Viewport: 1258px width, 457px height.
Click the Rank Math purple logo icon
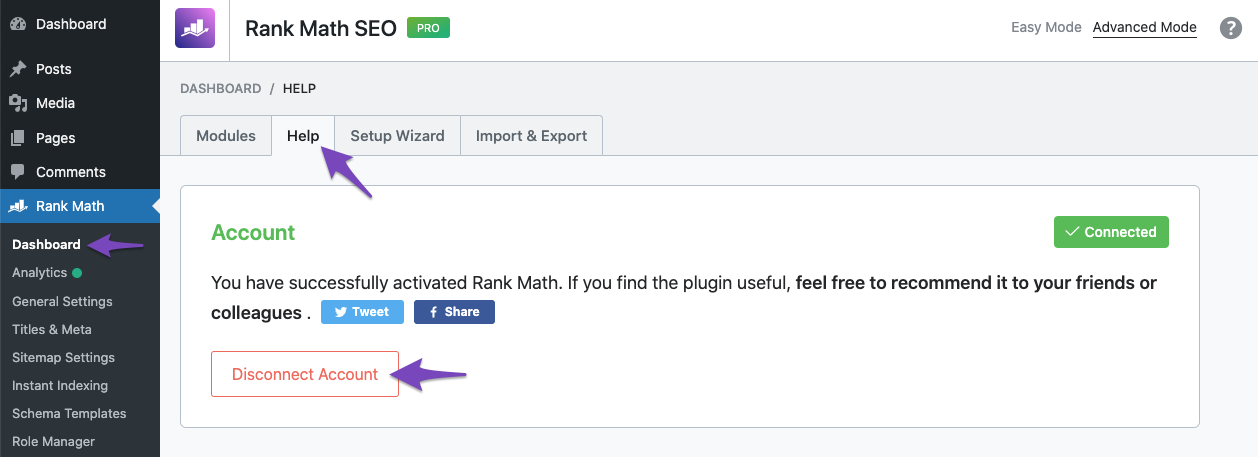(x=194, y=28)
